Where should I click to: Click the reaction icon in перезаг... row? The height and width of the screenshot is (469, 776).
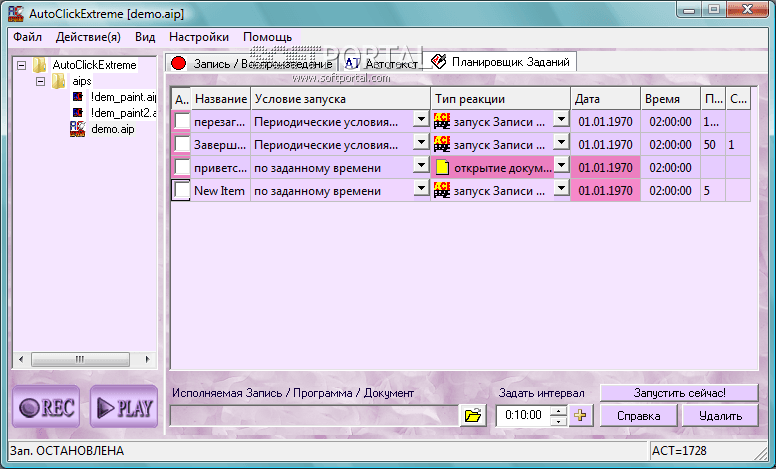[x=442, y=121]
